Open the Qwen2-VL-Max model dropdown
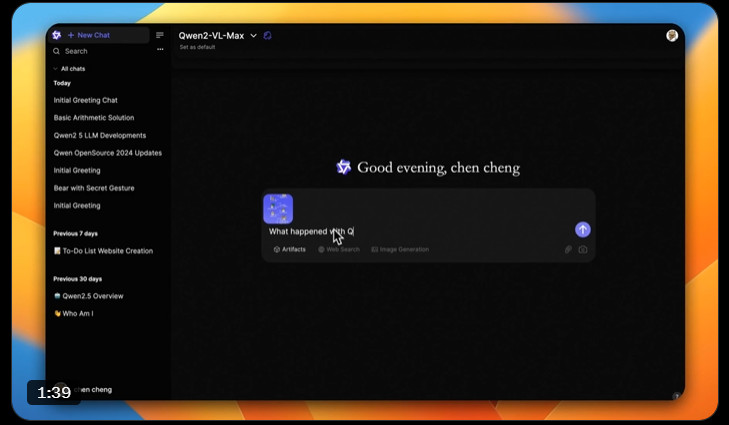The width and height of the screenshot is (729, 425). tap(217, 35)
